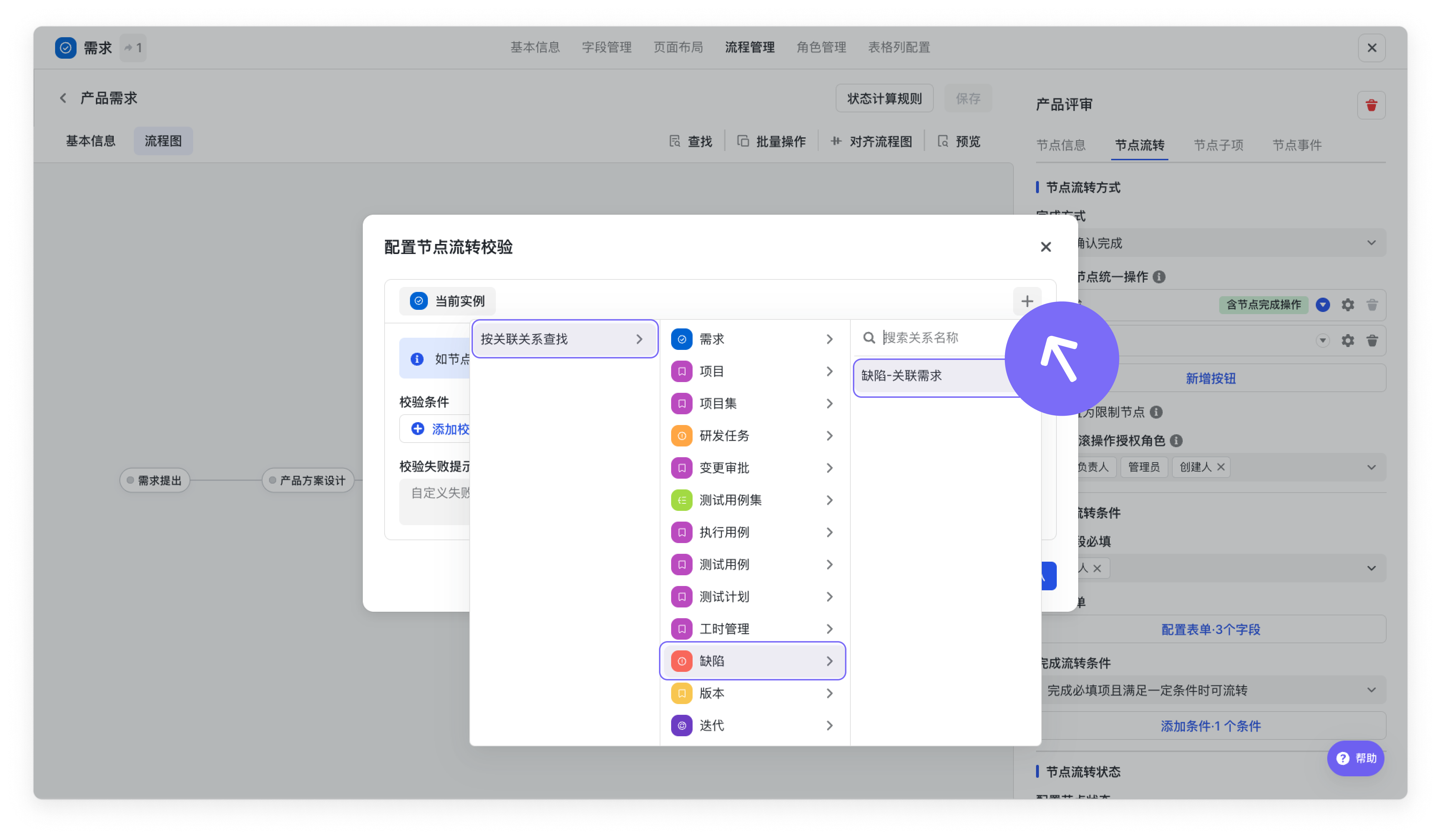Click the 测试用例 type icon in menu
Screen dimensions: 1441x840
pos(682,565)
